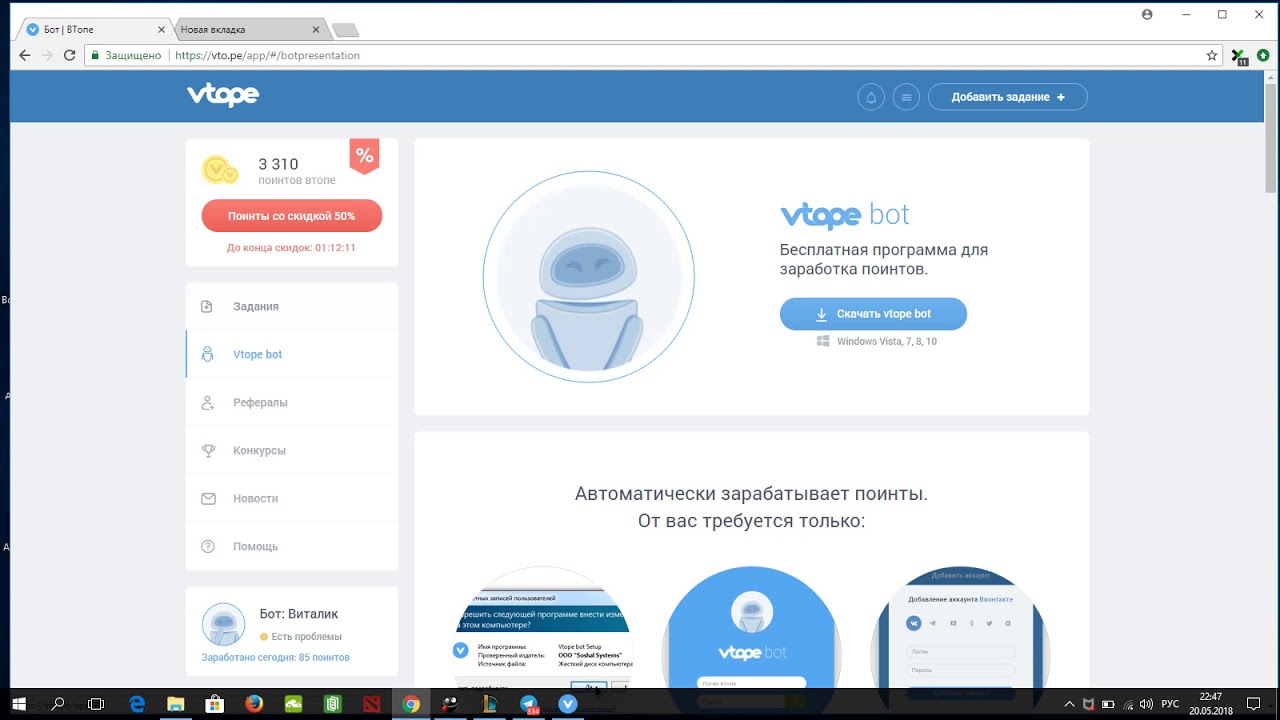Click the Рефералы person-plus icon
1280x720 pixels.
(x=208, y=402)
